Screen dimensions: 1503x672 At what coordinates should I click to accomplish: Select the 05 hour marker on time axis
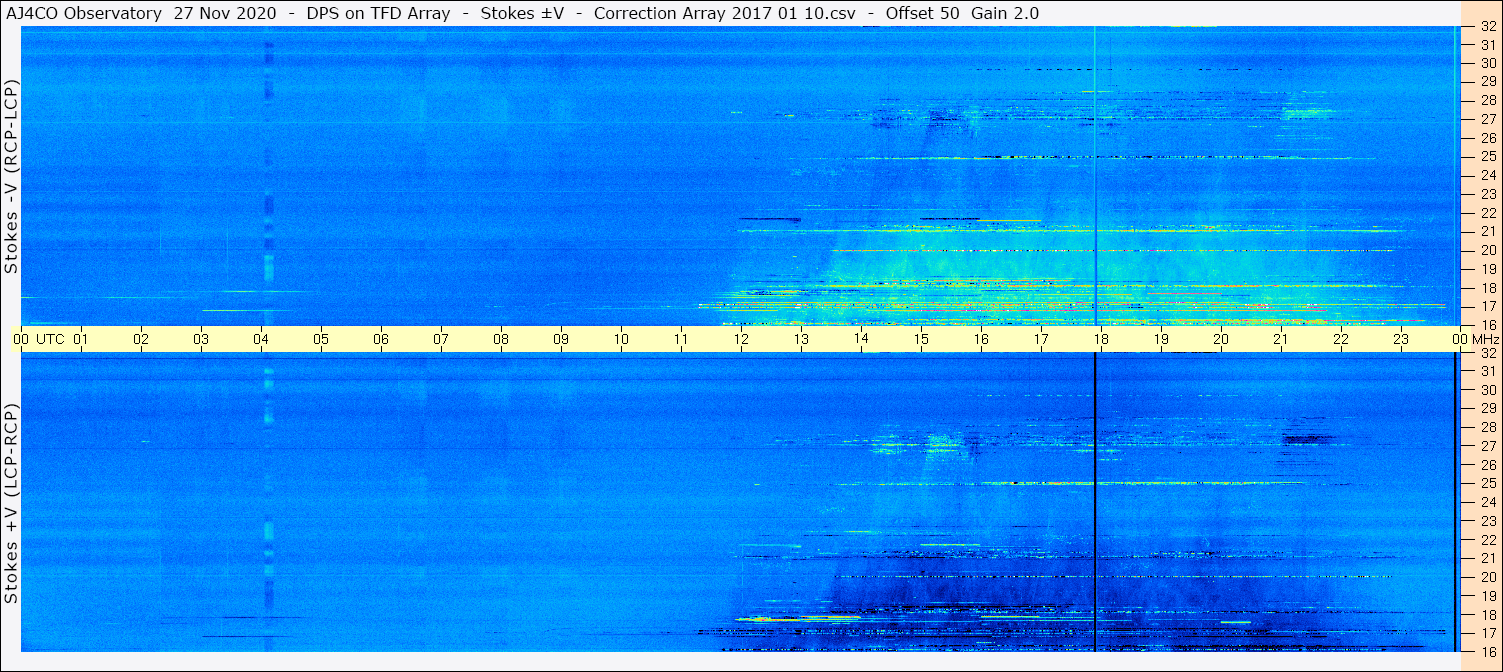321,339
